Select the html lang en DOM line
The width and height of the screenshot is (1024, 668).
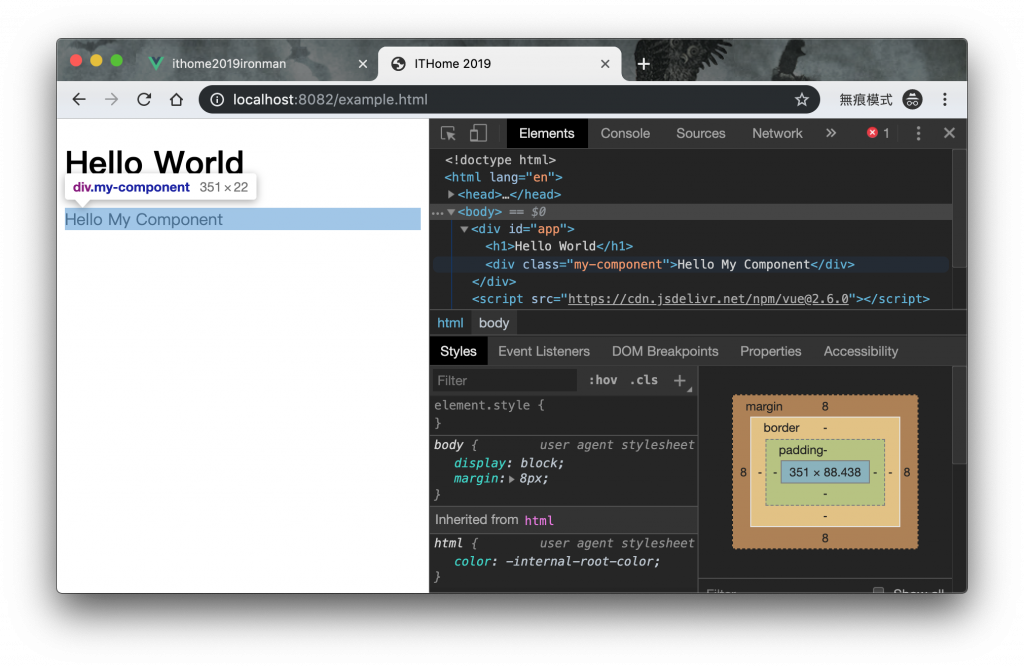tap(504, 177)
